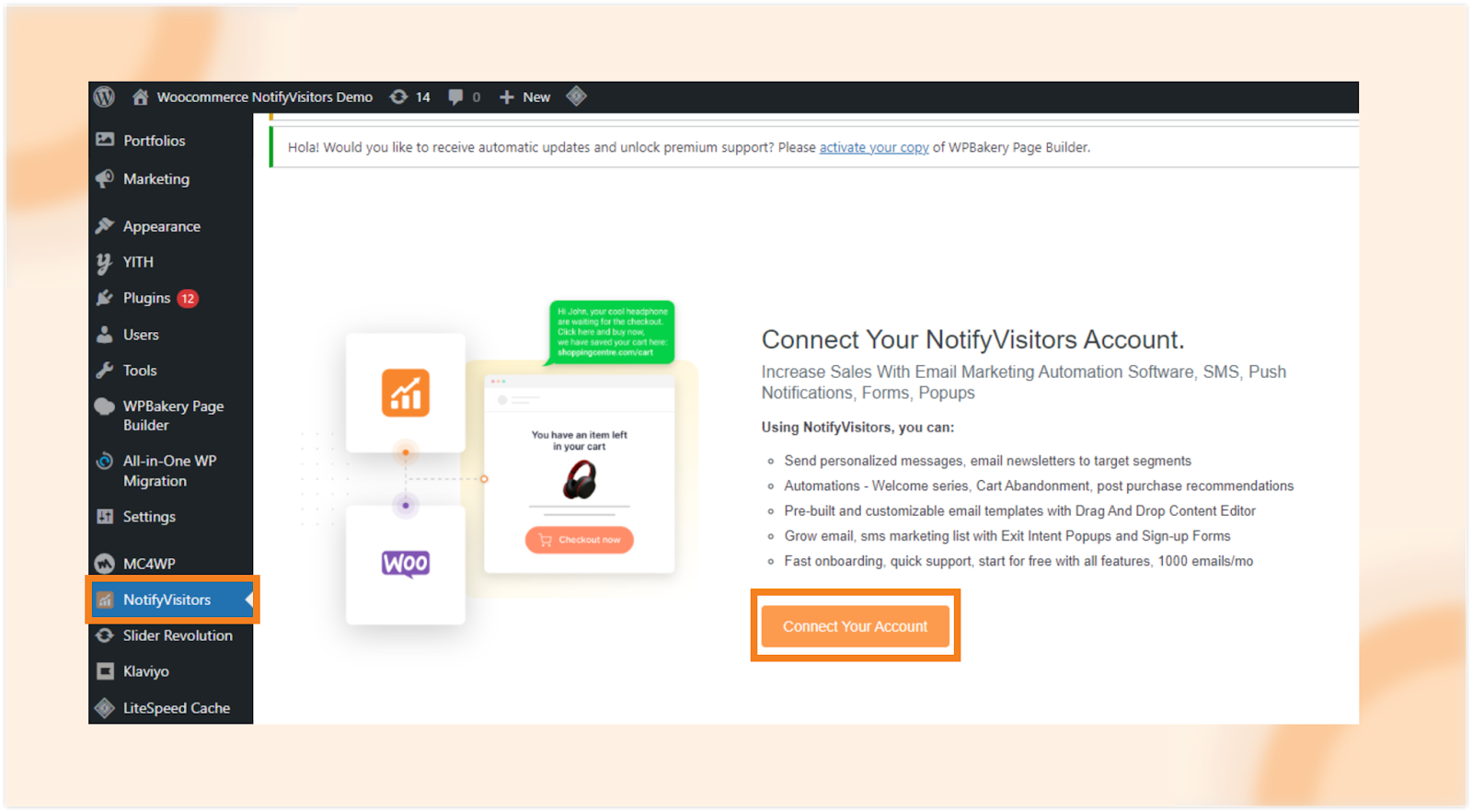Click the diamond LiteSpeed icon in the admin bar
Screen dimensions: 1472x812
(577, 96)
